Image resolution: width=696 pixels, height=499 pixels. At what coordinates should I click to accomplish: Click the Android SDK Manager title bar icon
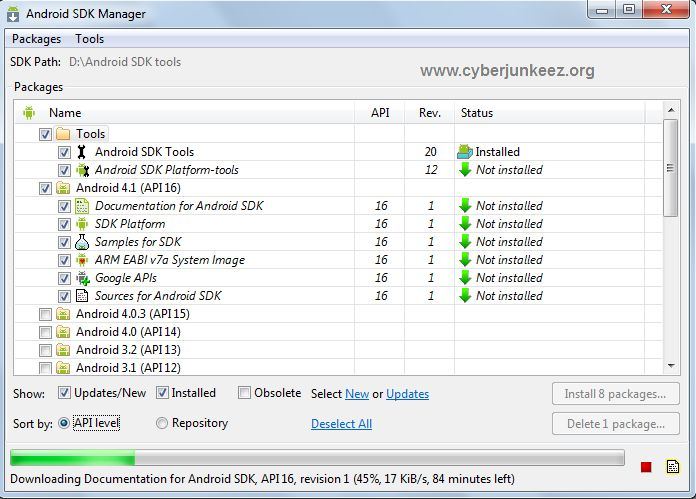click(13, 14)
